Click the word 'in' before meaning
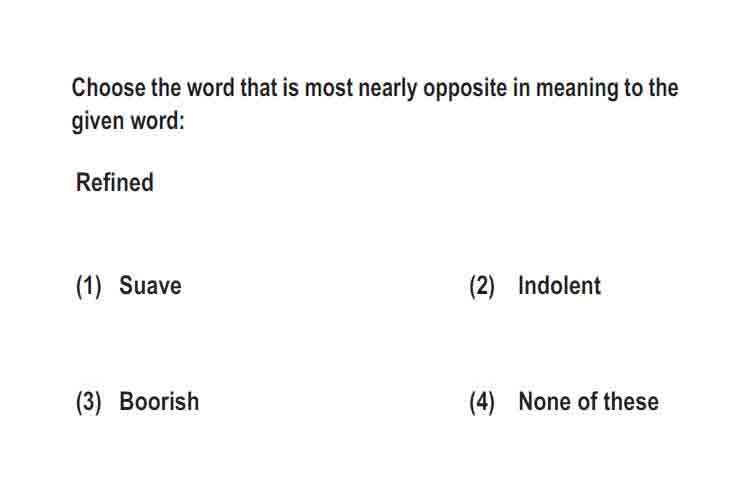This screenshot has height=500, width=750. point(521,88)
